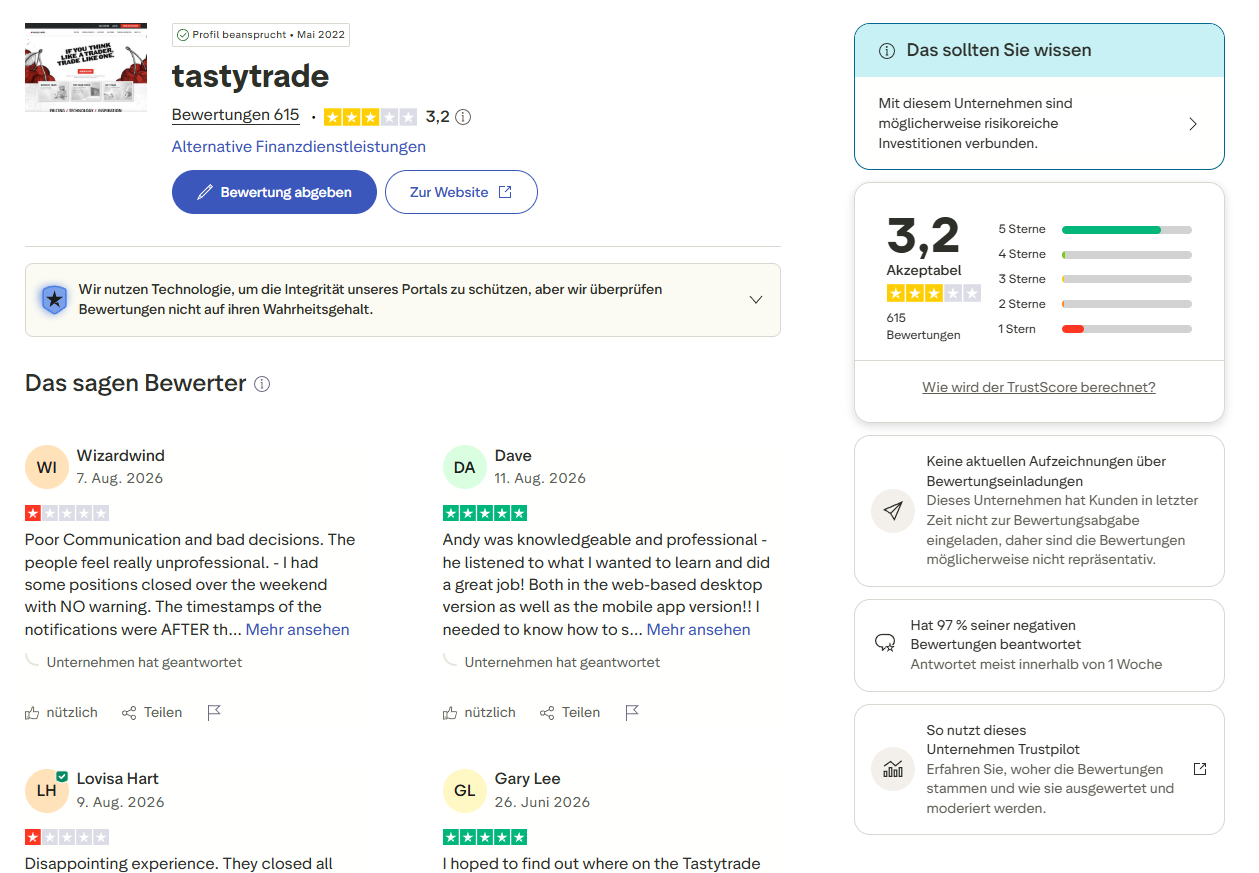Click Teilen on Dave's review

click(x=570, y=713)
